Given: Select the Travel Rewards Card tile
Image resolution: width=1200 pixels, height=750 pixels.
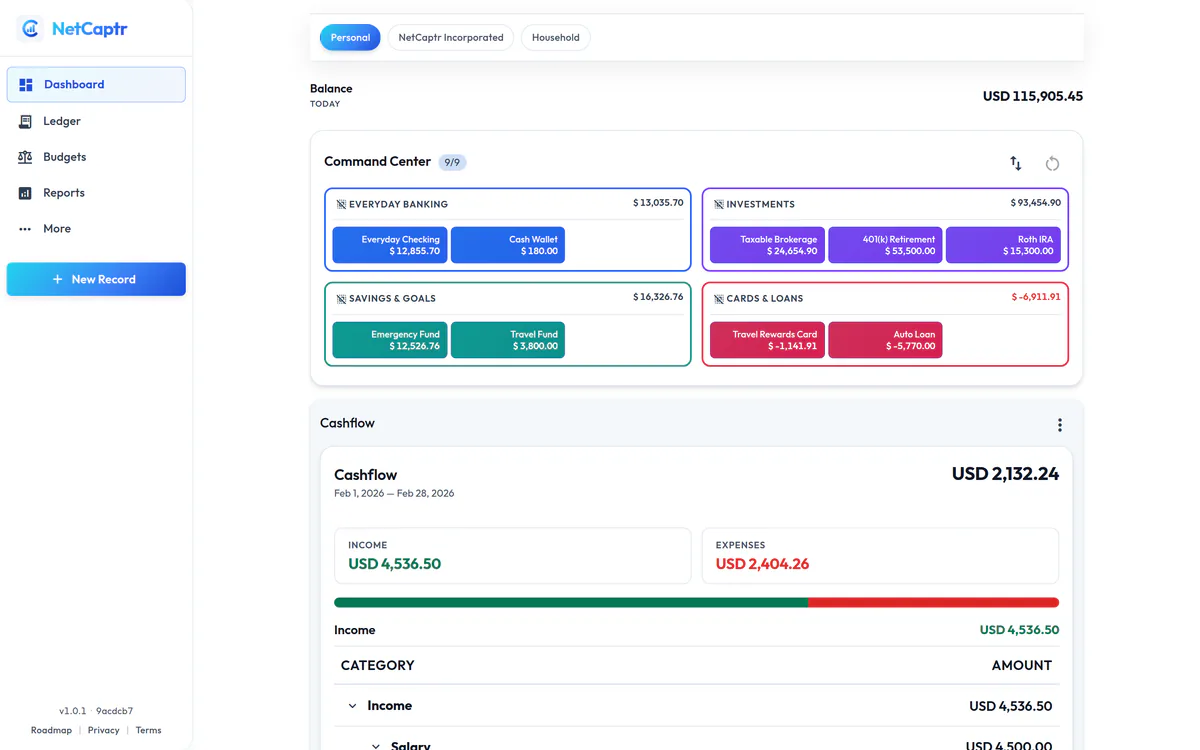Looking at the screenshot, I should [767, 340].
